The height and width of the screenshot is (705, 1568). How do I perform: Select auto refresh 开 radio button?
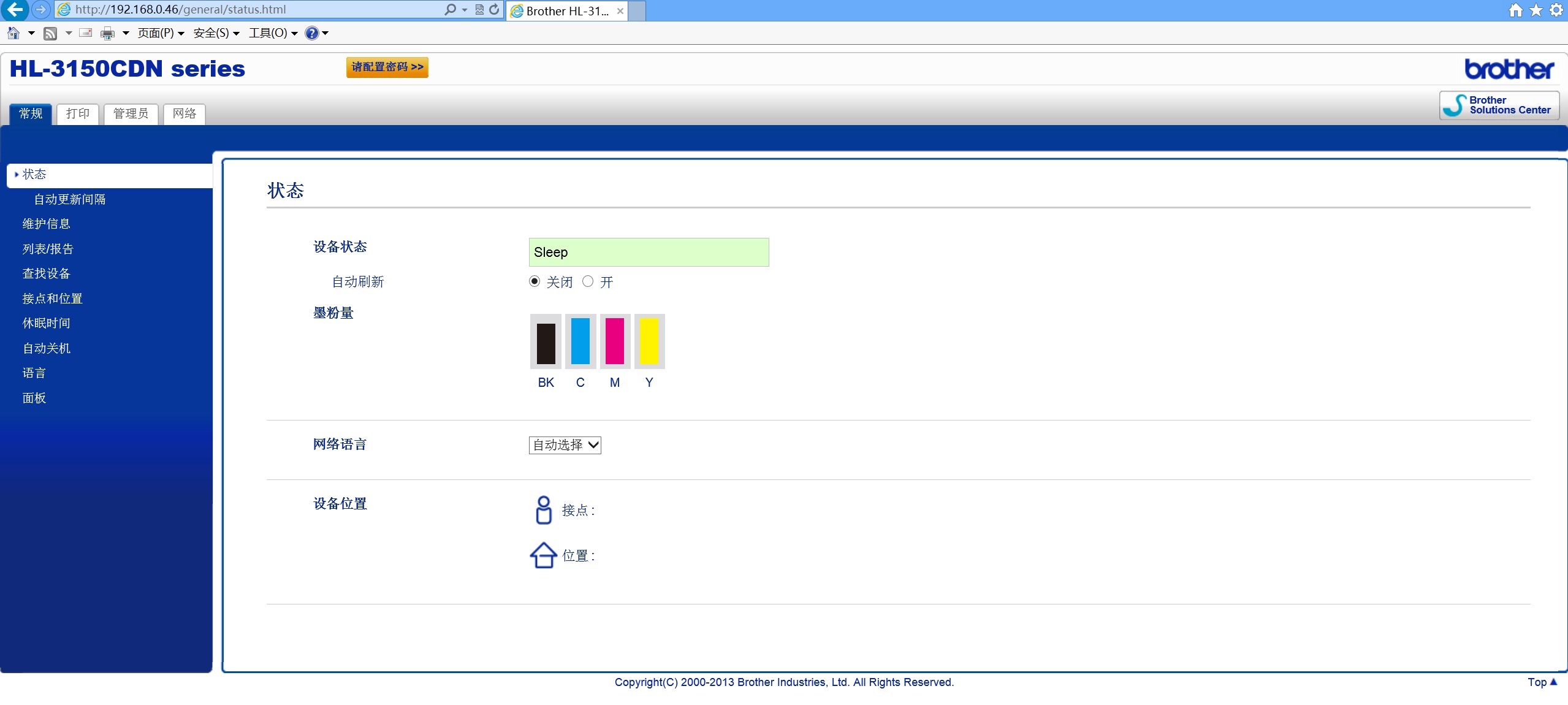(588, 281)
